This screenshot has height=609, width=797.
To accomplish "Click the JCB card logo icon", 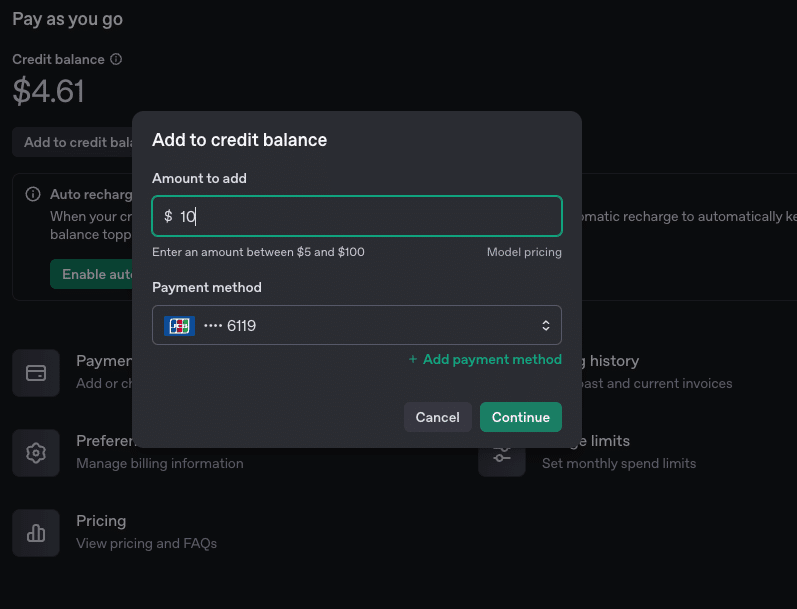I will pyautogui.click(x=179, y=325).
